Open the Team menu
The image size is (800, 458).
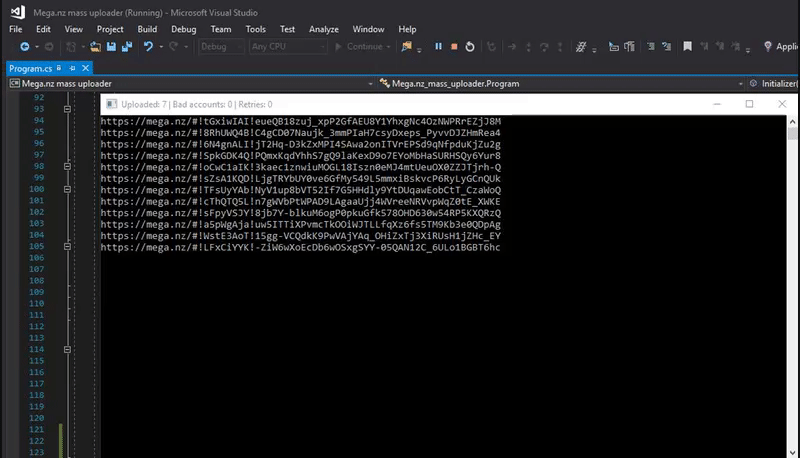(x=221, y=29)
